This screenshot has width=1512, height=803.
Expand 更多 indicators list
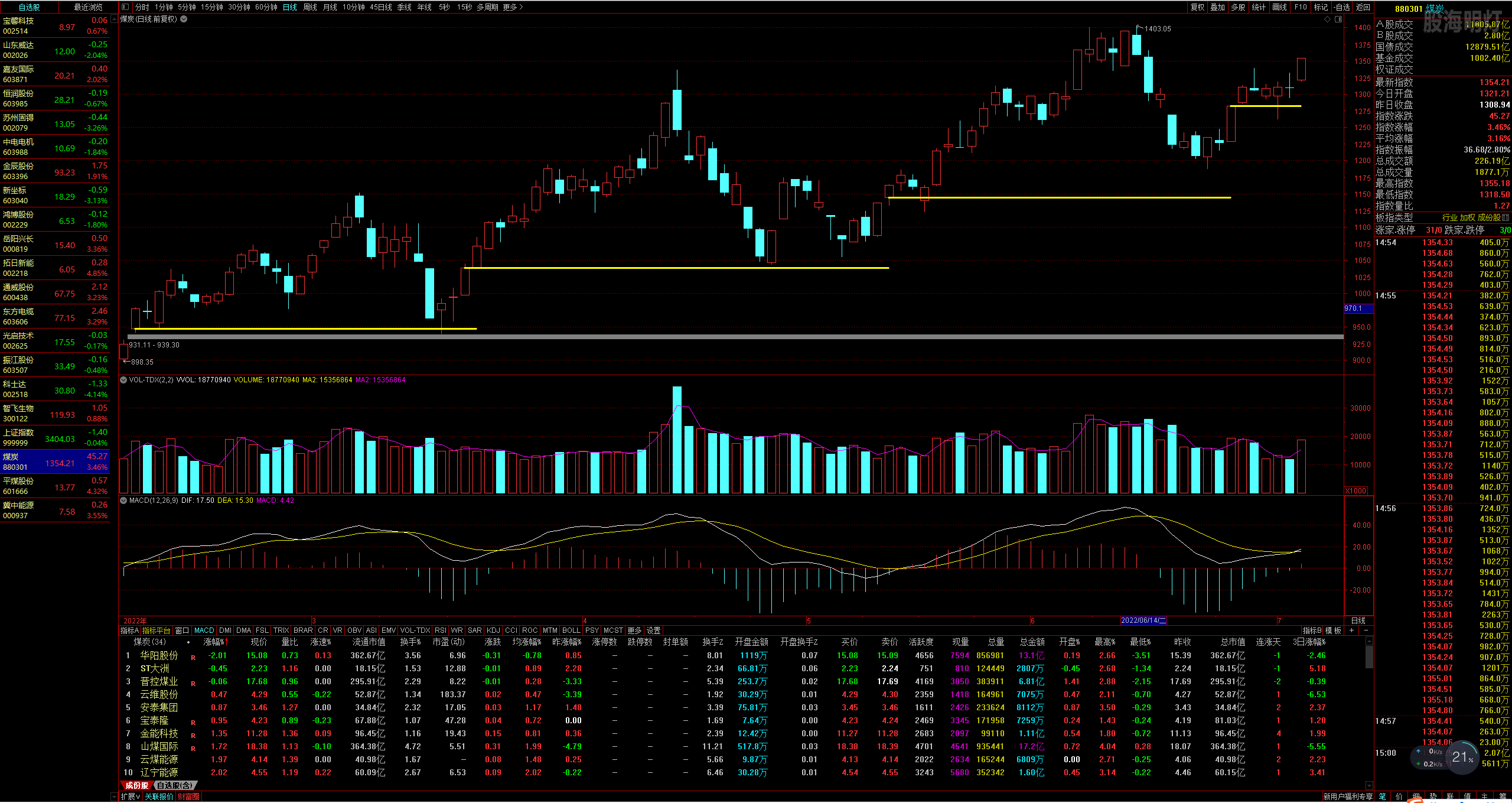634,630
